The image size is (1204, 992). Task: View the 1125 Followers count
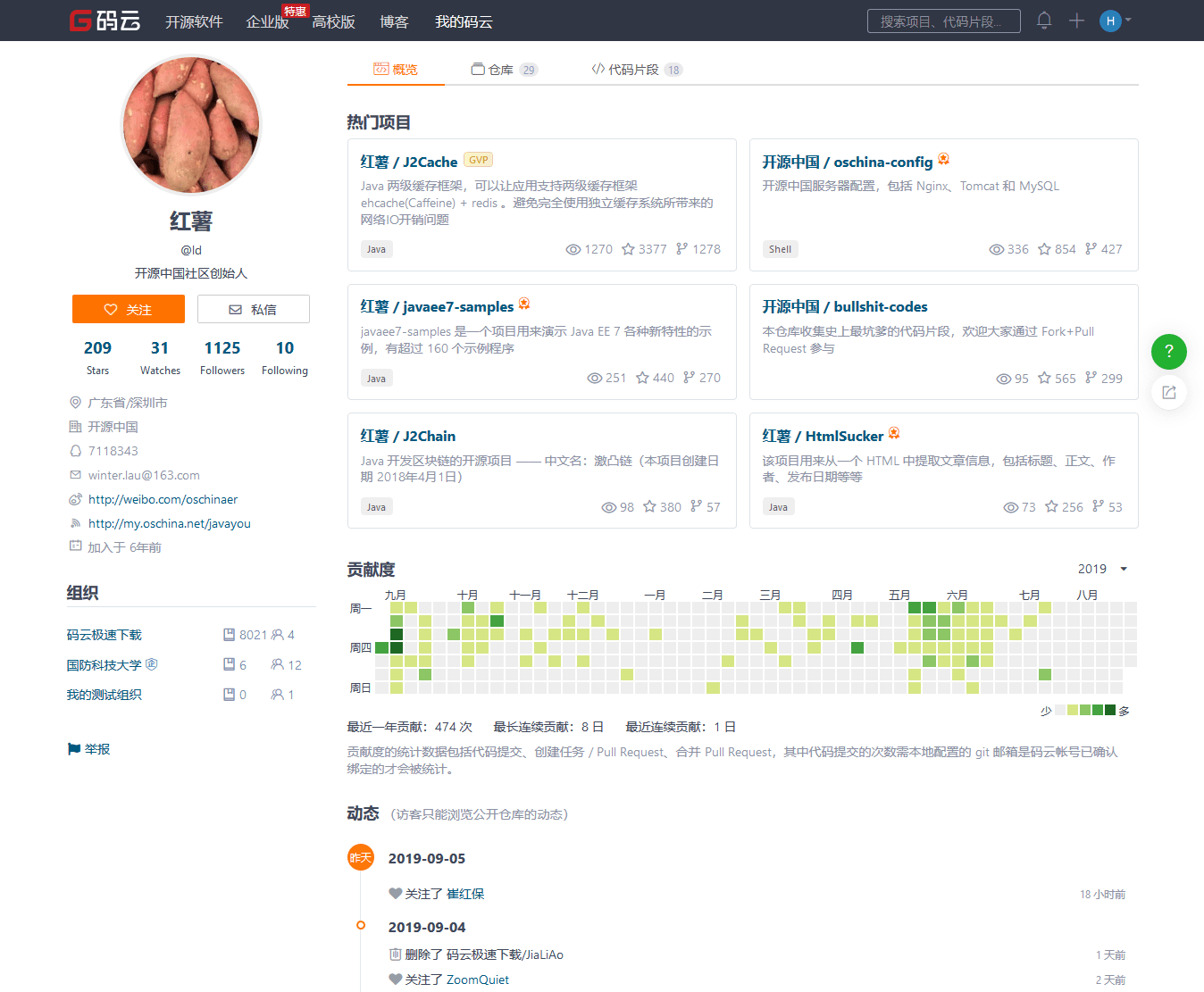coord(222,357)
